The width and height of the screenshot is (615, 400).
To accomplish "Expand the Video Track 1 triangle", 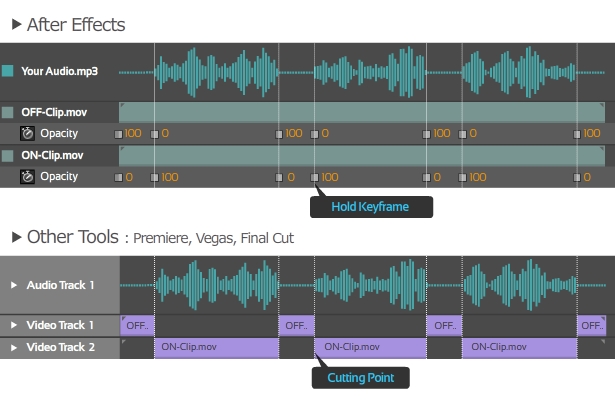I will pyautogui.click(x=14, y=325).
